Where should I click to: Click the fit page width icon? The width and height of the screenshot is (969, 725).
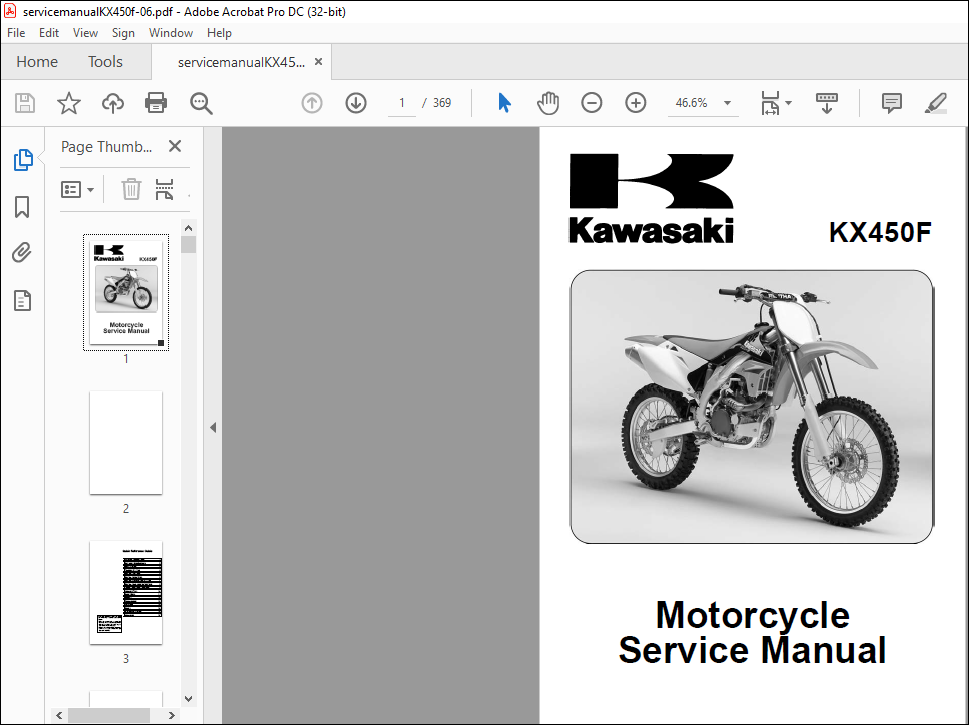click(770, 103)
